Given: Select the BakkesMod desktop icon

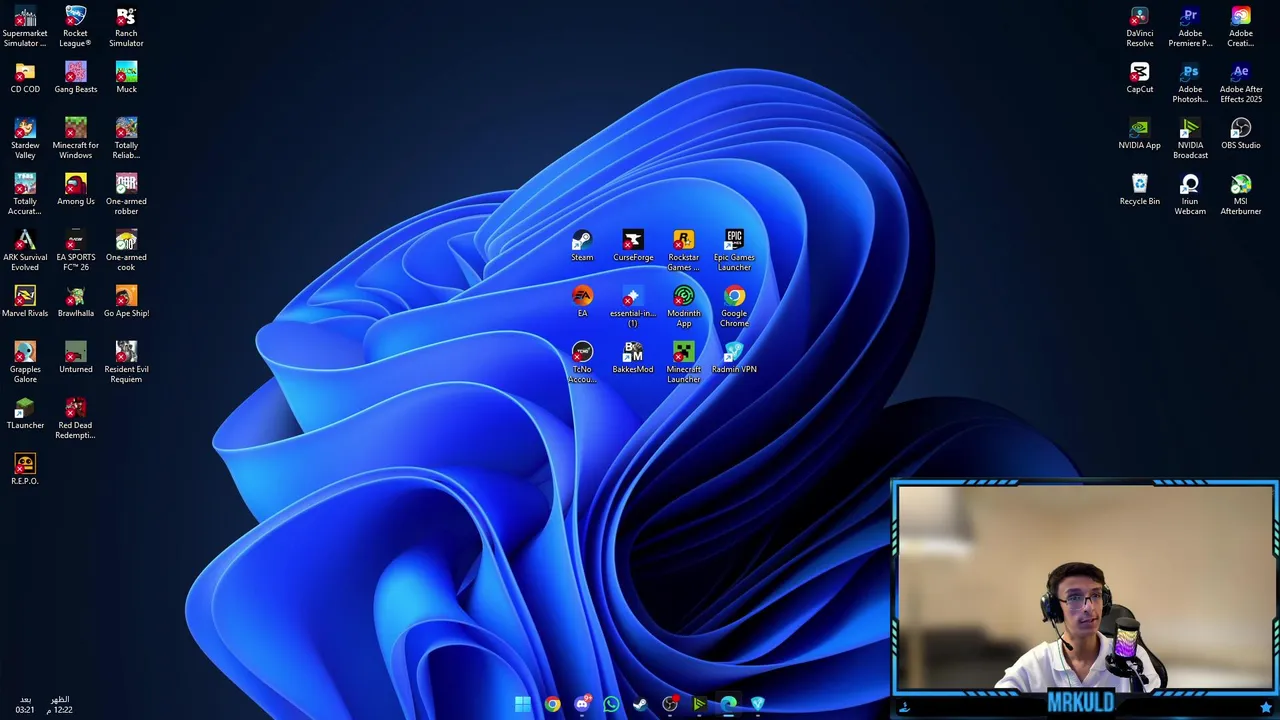Looking at the screenshot, I should click(633, 358).
